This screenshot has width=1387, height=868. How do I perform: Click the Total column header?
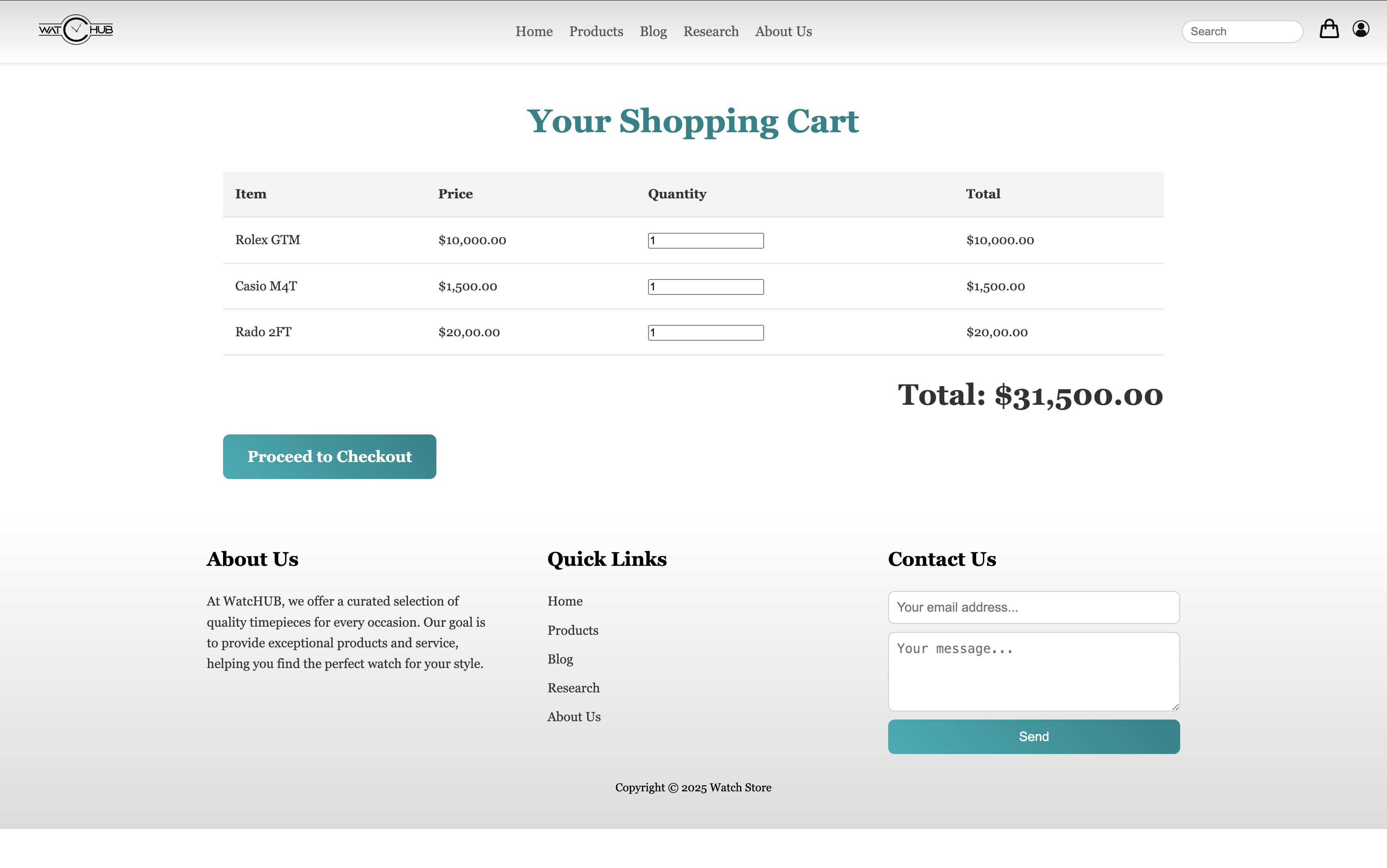[982, 194]
